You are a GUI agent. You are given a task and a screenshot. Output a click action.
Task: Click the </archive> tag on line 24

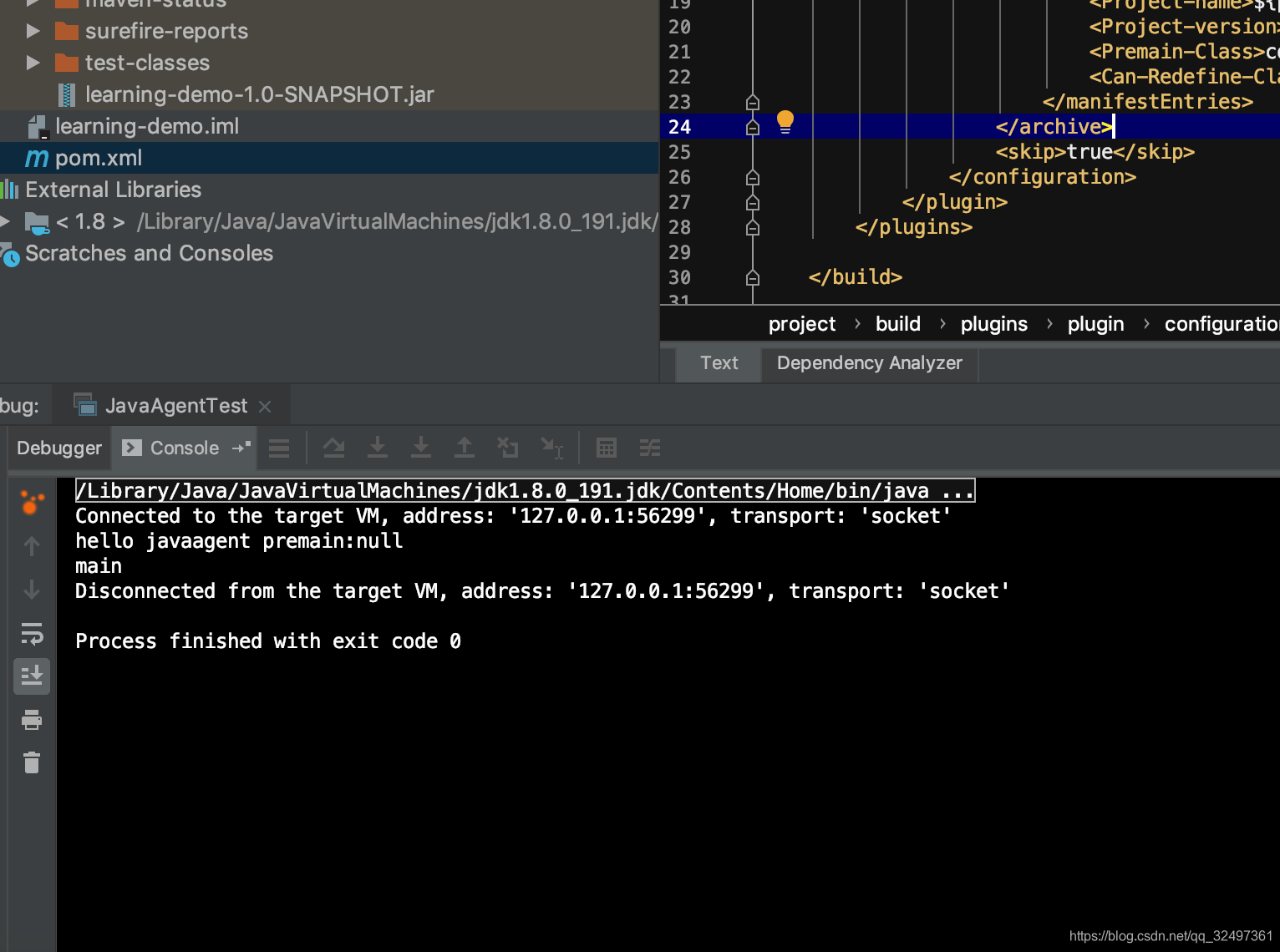tap(1054, 127)
